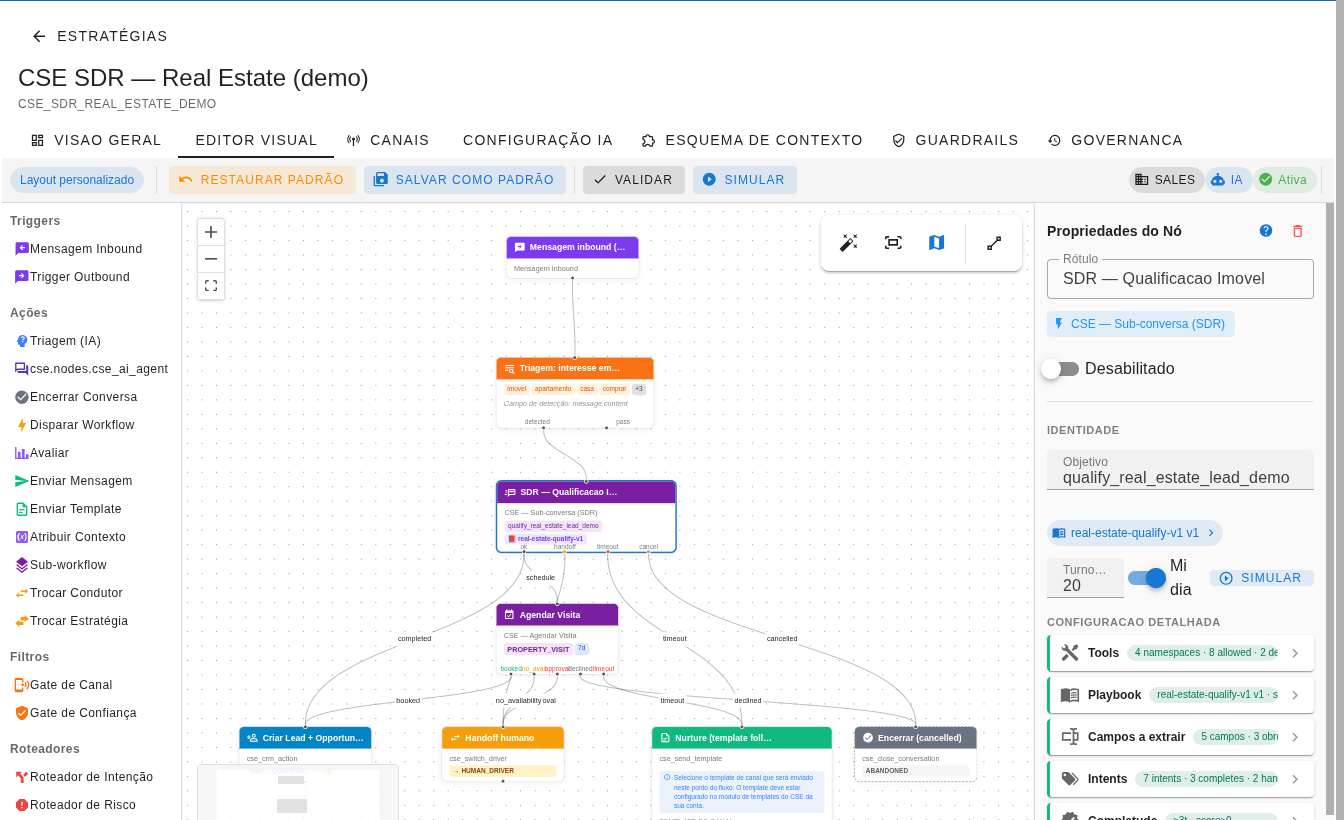
Task: Click the Restaurar Padrão button
Action: coord(262,180)
